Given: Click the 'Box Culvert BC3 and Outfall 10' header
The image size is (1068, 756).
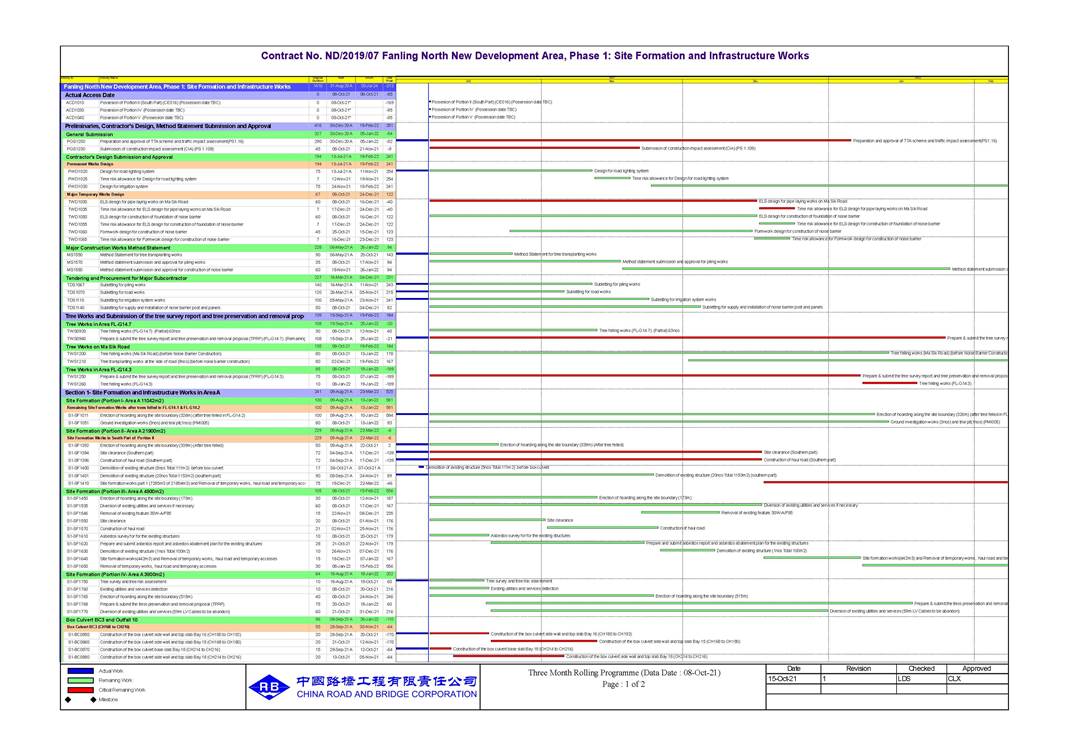Looking at the screenshot, I should click(228, 620).
